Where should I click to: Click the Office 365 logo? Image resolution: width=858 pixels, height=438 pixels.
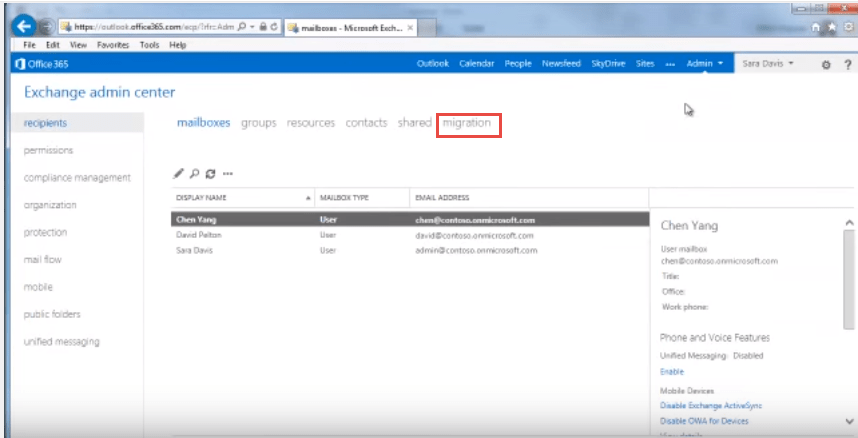tap(42, 64)
